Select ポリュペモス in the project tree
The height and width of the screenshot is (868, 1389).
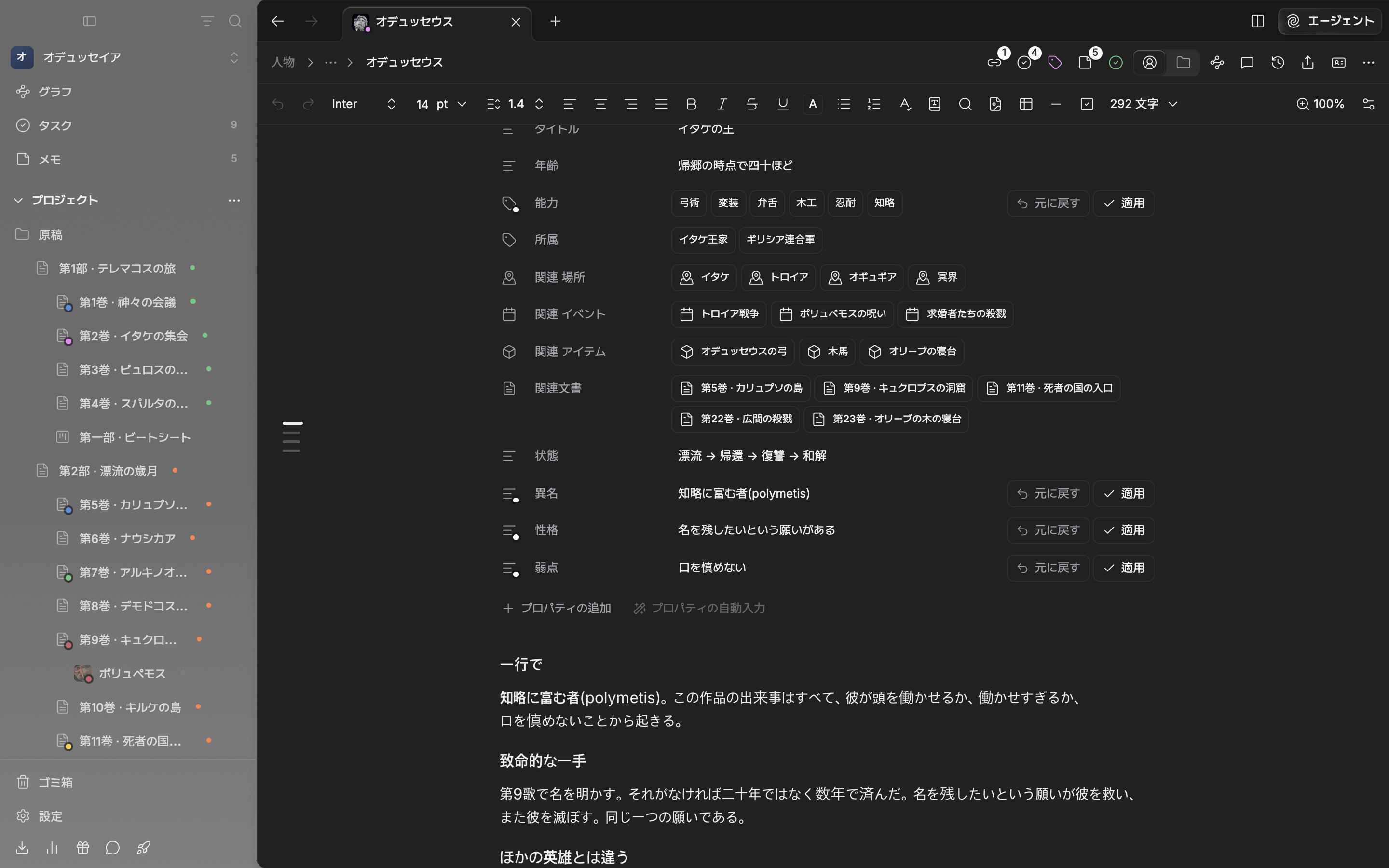(132, 673)
